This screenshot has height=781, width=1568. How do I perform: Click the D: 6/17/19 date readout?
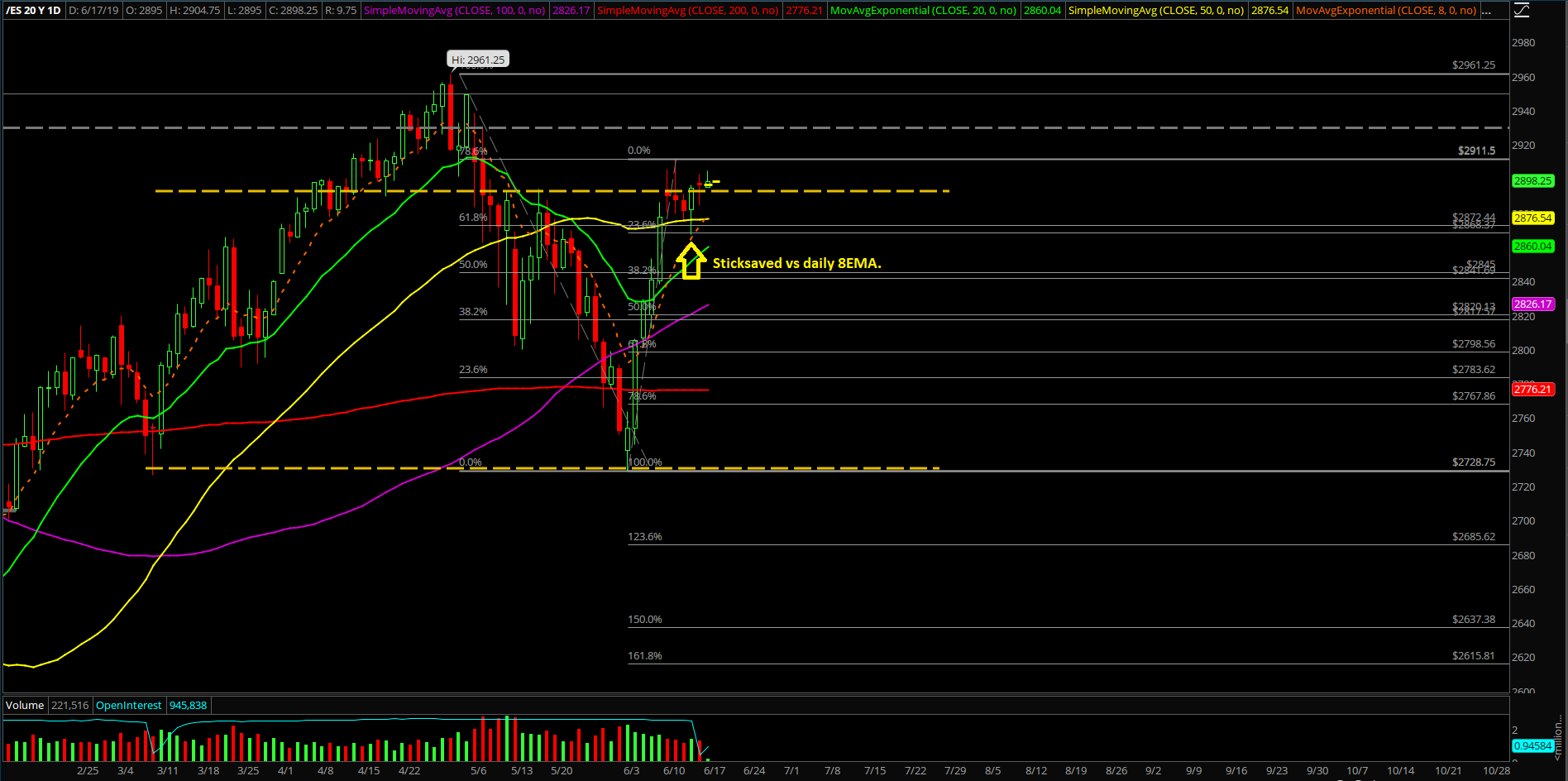coord(95,11)
